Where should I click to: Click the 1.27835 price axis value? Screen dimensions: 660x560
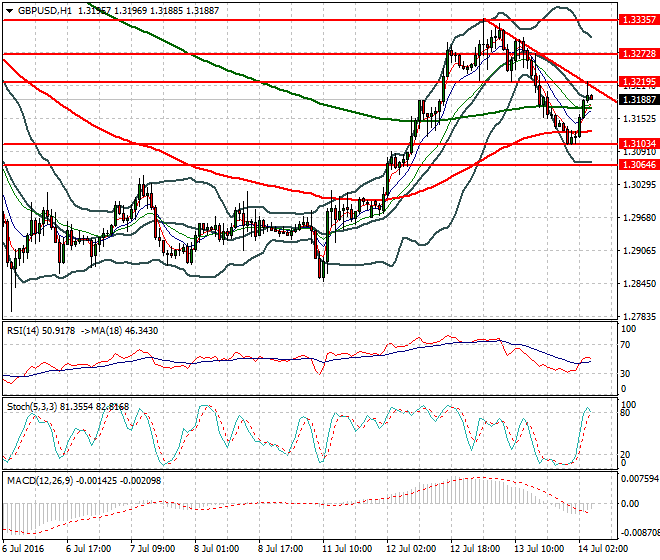point(639,316)
